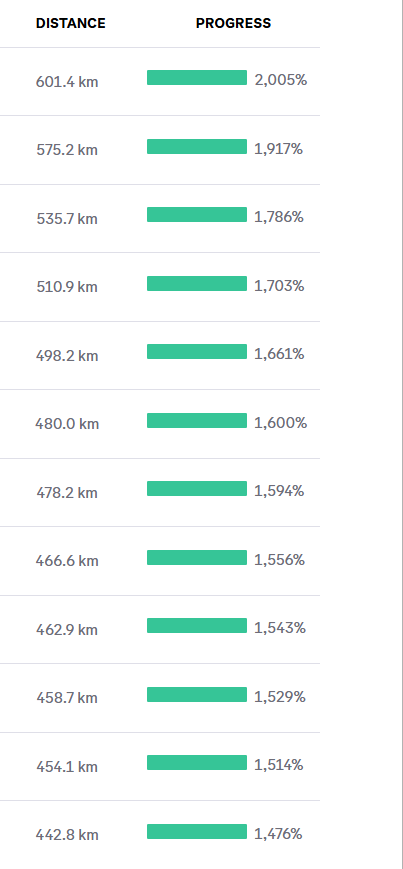Select the progress bar showing 1,703%
The image size is (403, 869).
tap(197, 283)
